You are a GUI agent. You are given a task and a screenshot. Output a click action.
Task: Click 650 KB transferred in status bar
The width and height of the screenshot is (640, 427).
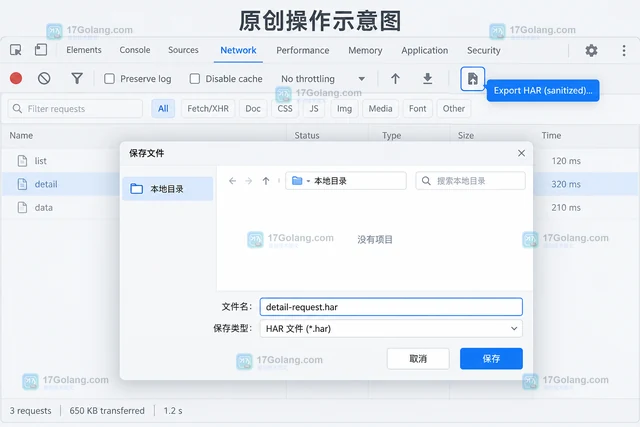107,411
